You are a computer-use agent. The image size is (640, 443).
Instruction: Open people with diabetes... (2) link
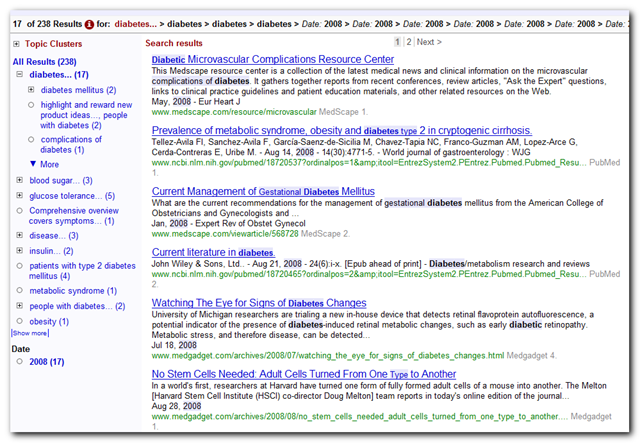pyautogui.click(x=77, y=306)
